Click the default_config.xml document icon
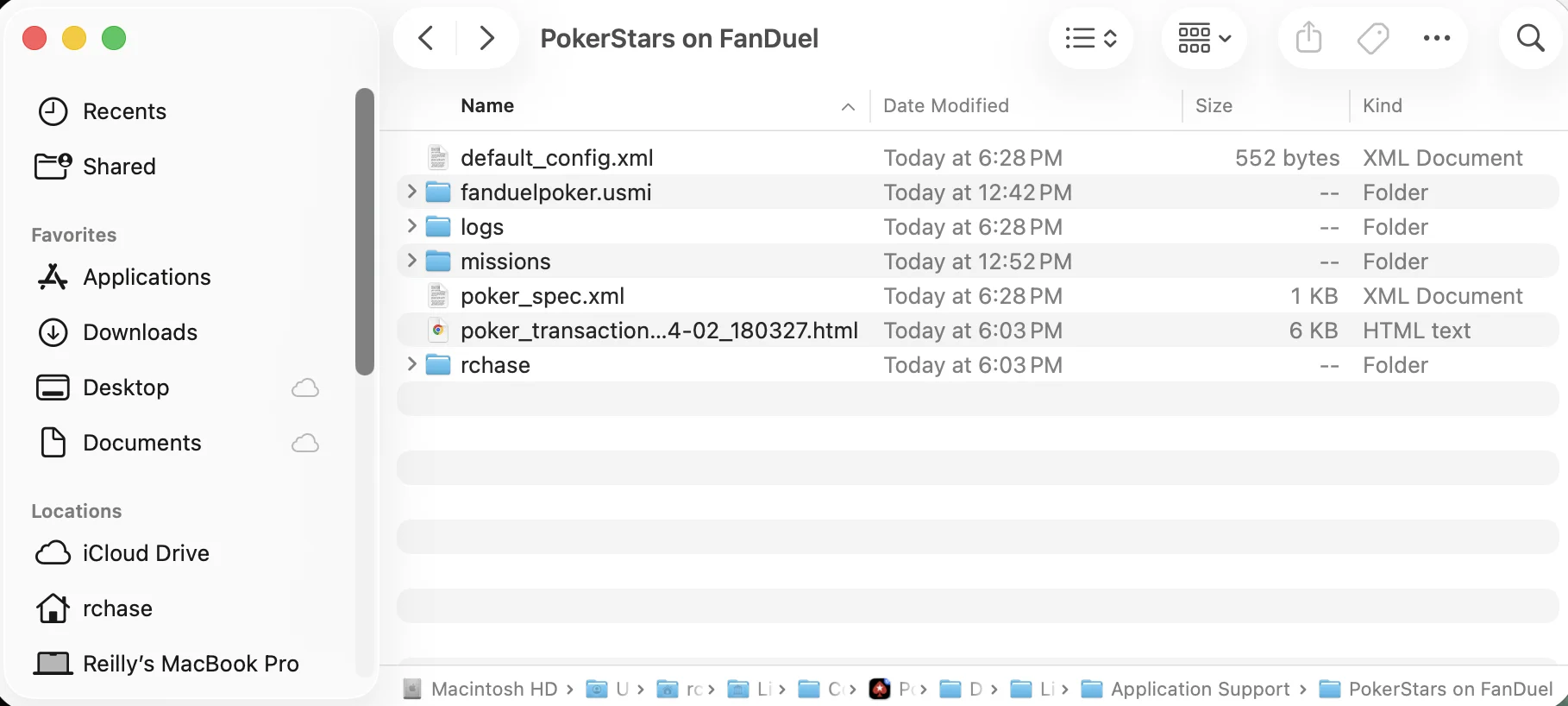 coord(438,157)
